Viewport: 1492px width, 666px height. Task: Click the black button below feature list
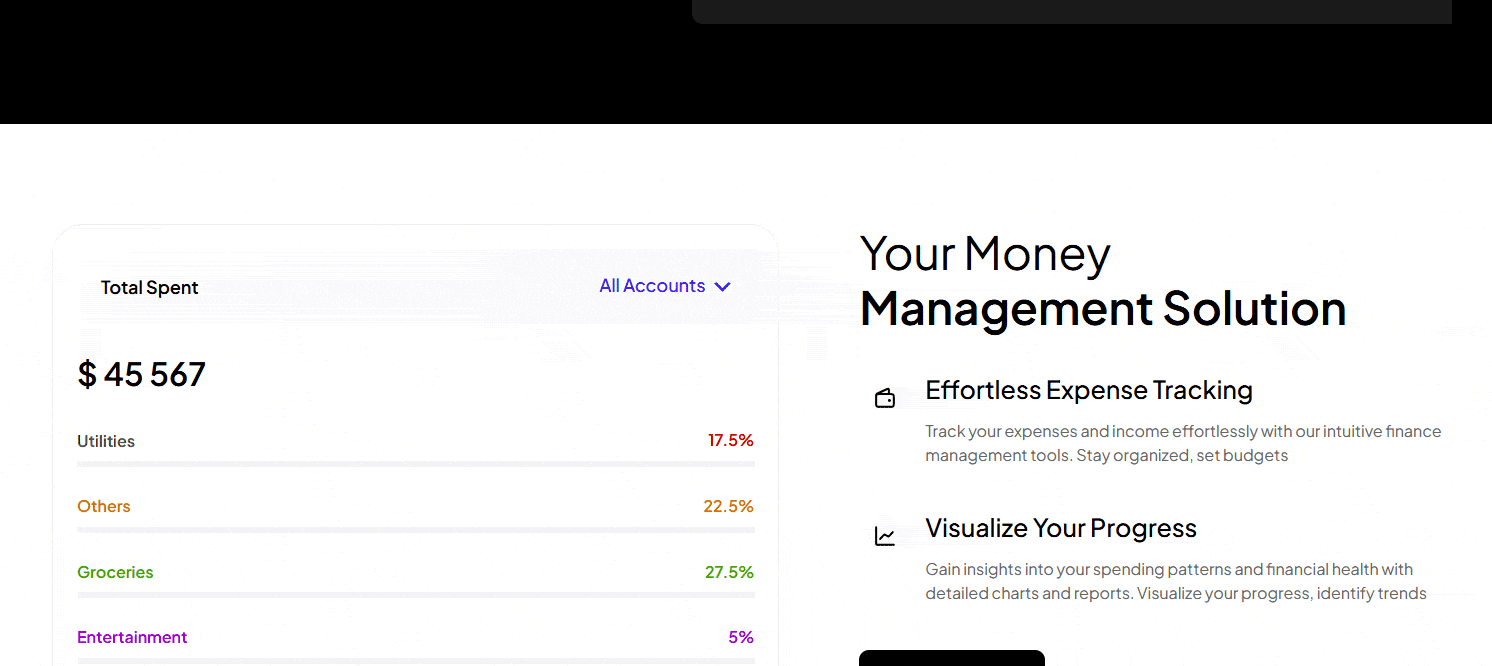[951, 658]
